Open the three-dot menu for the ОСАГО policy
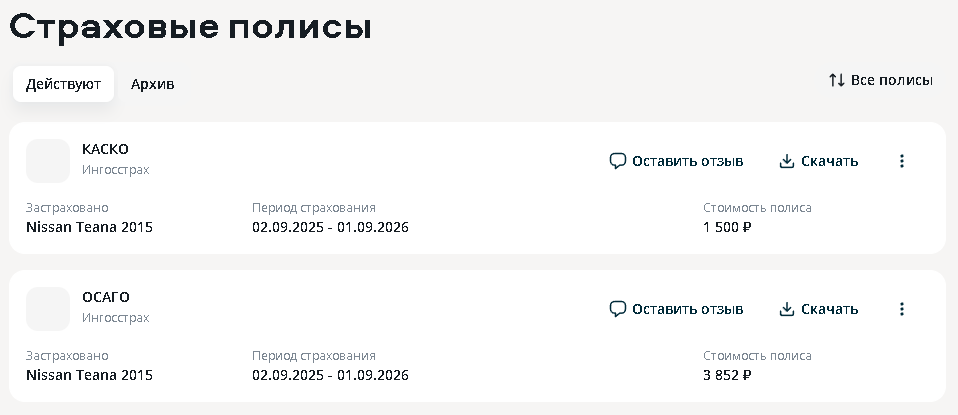This screenshot has height=415, width=958. [x=902, y=309]
